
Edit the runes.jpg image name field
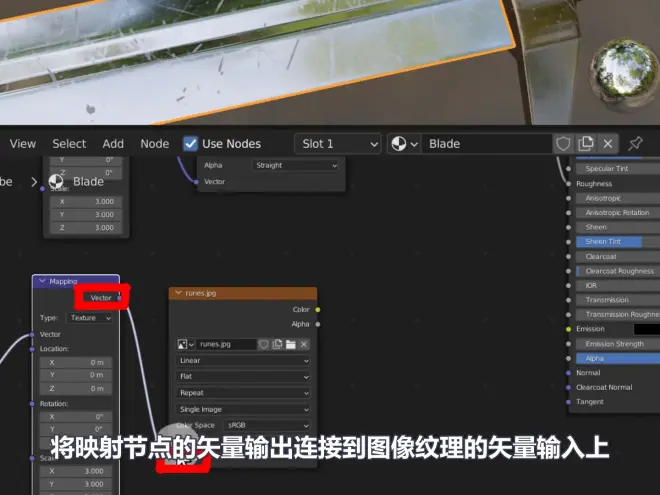coord(226,344)
